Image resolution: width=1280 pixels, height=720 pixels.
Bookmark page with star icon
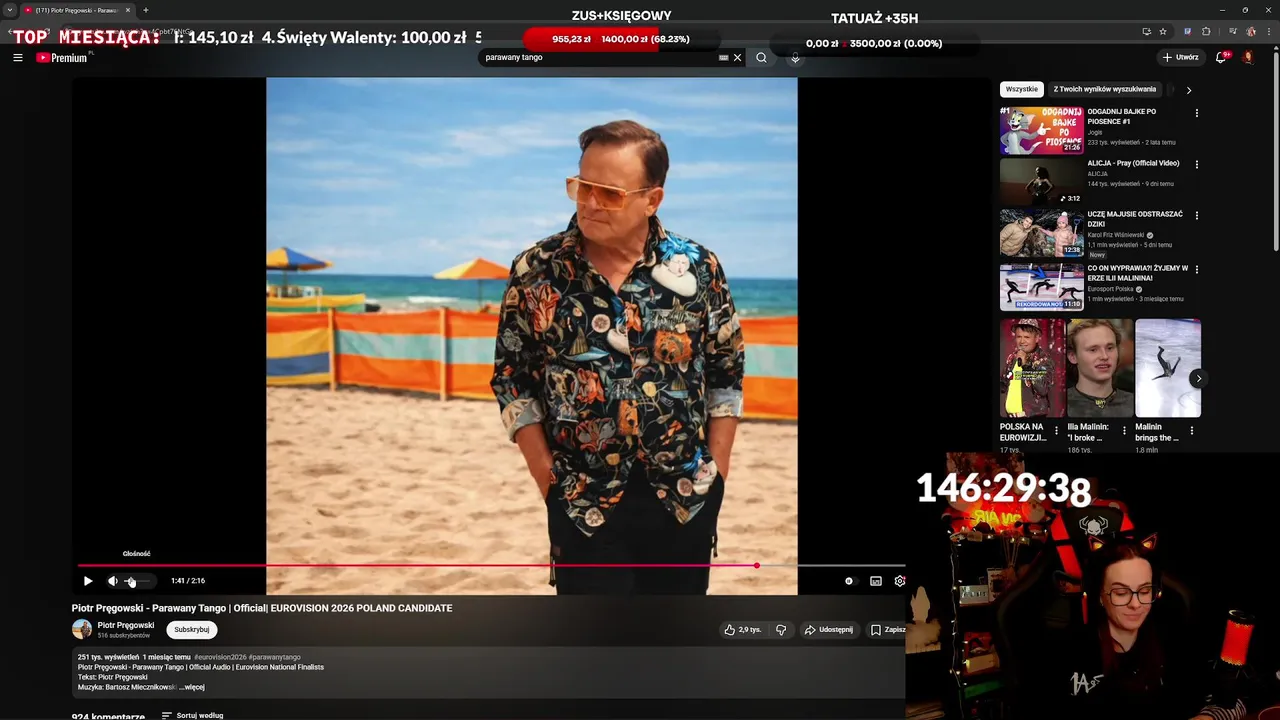pos(1163,31)
